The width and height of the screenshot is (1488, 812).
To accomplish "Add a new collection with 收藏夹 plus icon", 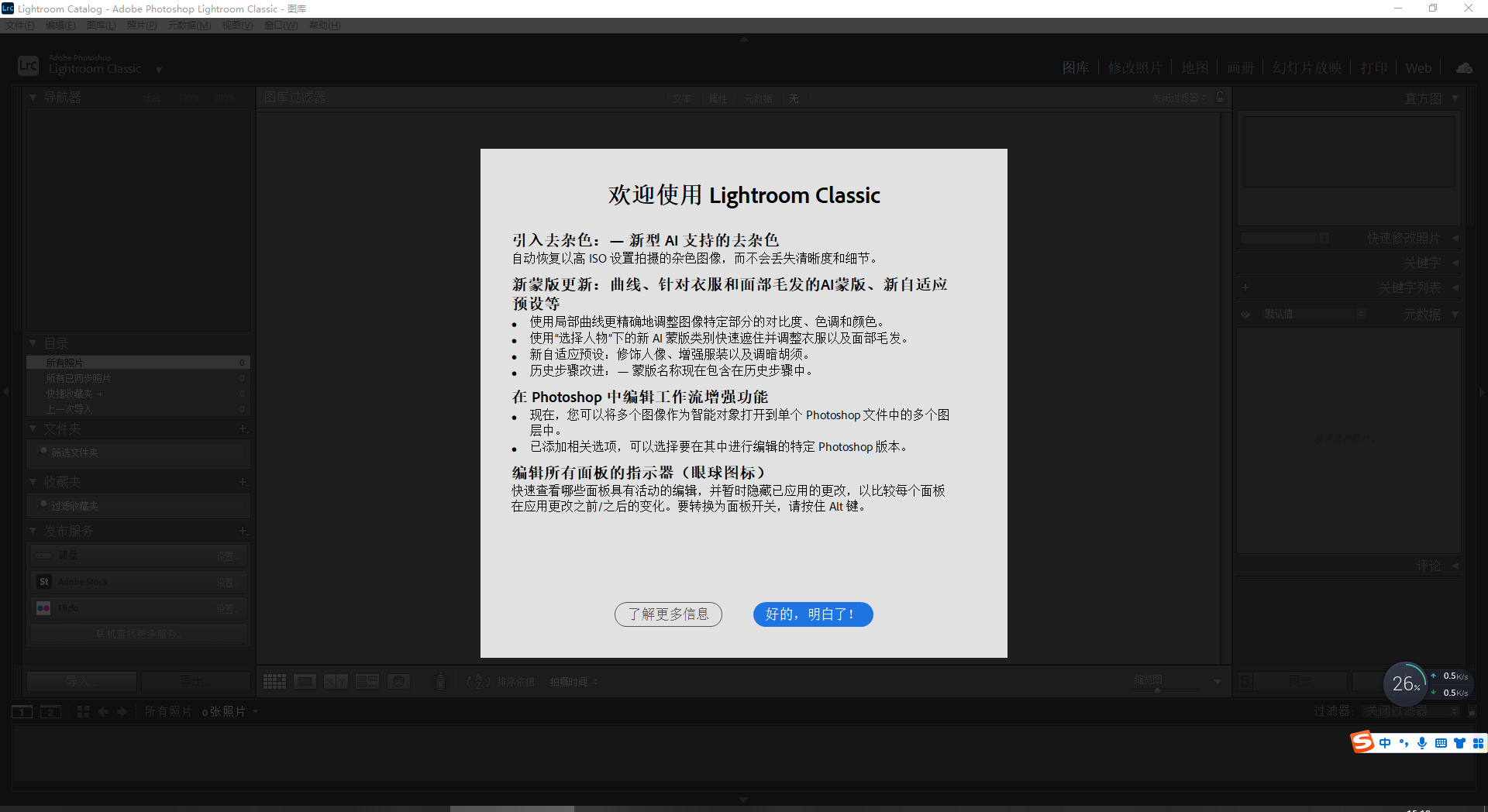I will tap(243, 482).
